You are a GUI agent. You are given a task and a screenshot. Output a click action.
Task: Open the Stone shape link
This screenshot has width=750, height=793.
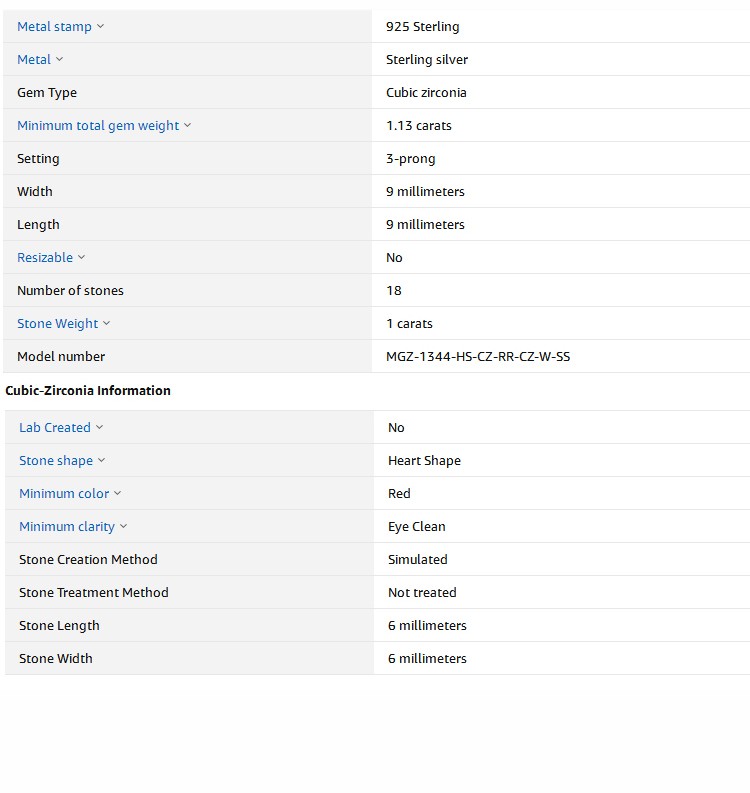pos(56,461)
